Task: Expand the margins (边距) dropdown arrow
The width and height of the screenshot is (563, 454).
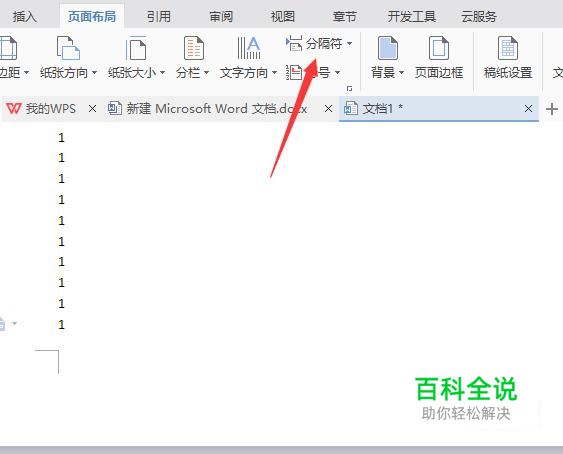Action: (x=26, y=73)
